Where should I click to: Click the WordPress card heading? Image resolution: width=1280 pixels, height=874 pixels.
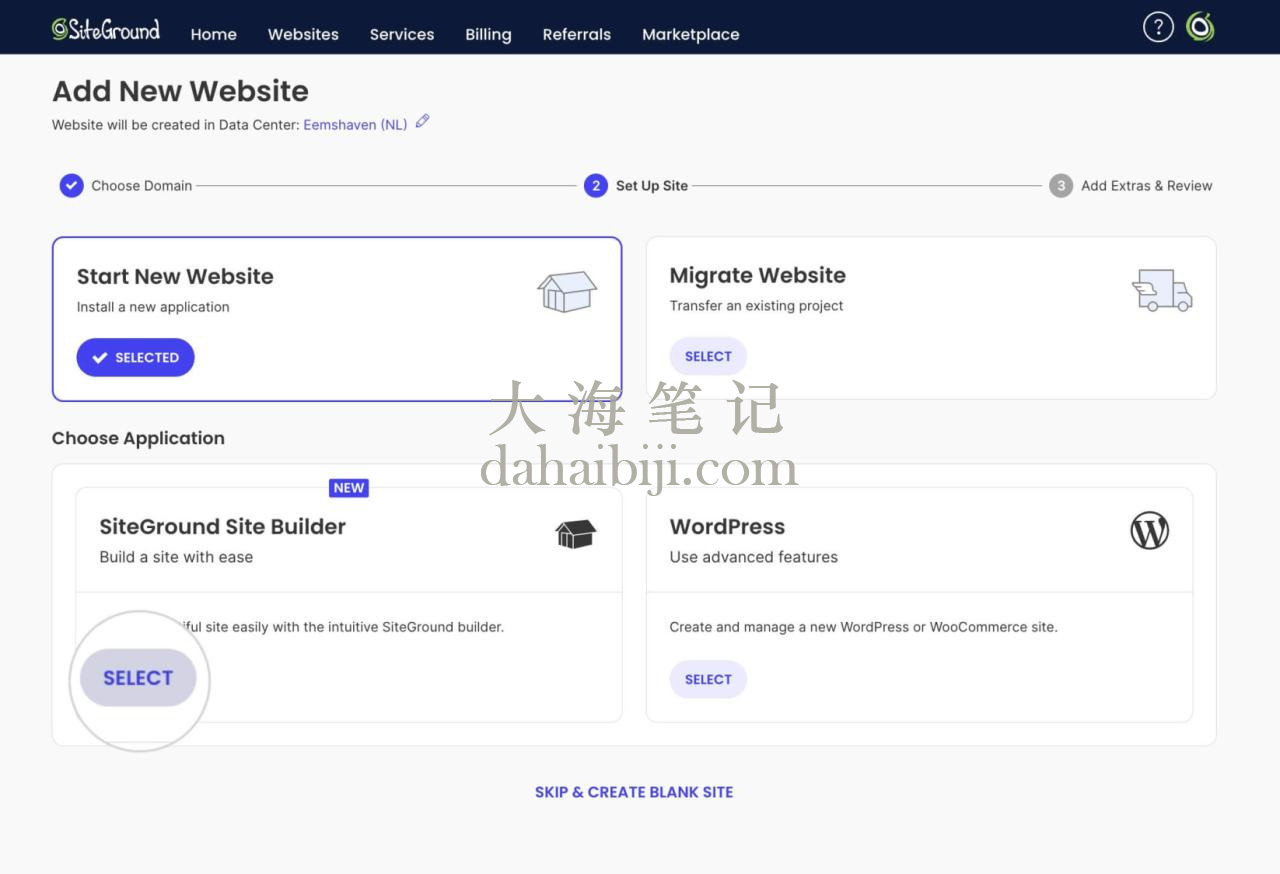pos(727,527)
